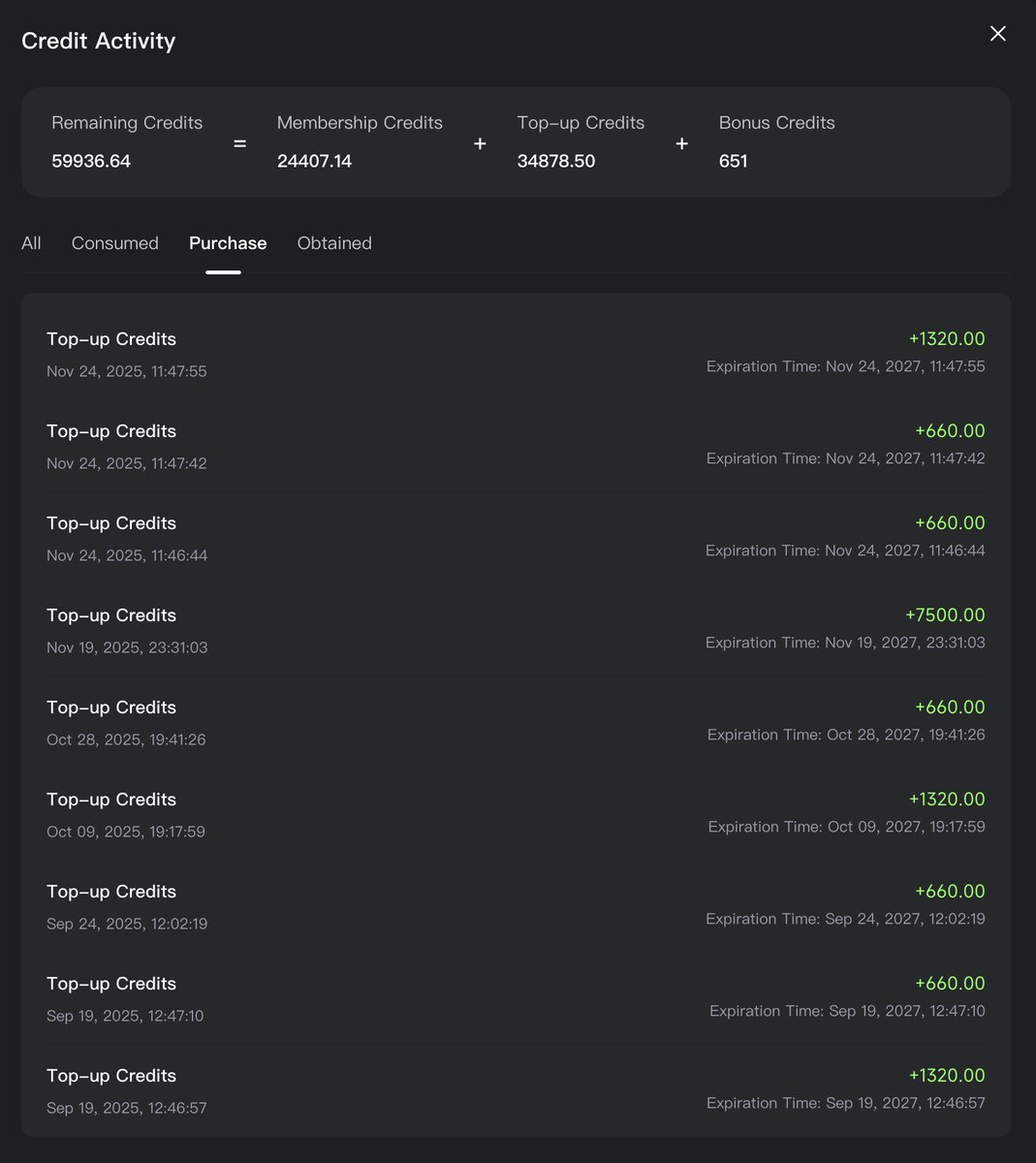Click the Top-up Credits balance 34878.50

coord(556,161)
